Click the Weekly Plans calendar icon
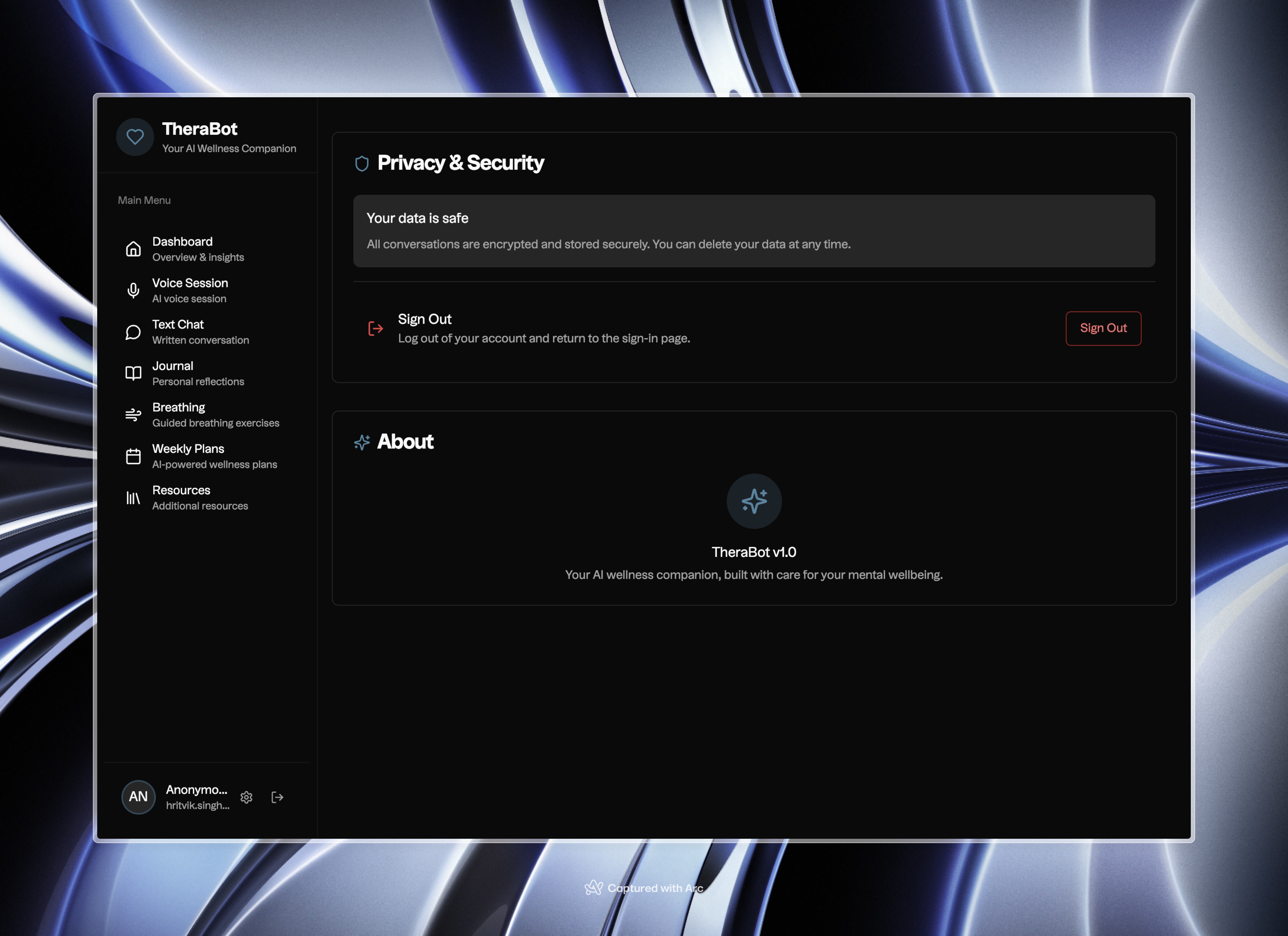This screenshot has height=936, width=1288. pos(133,456)
